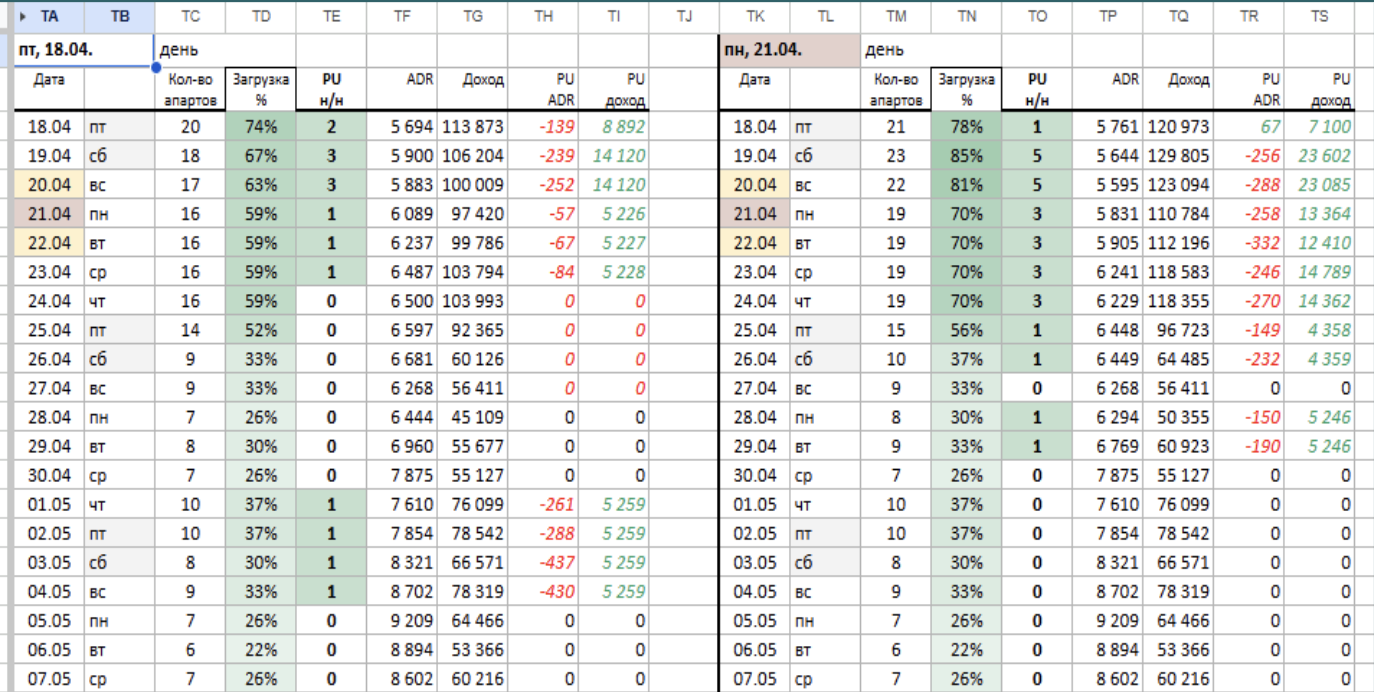1374x692 pixels.
Task: Select column header TH
Action: tap(542, 16)
